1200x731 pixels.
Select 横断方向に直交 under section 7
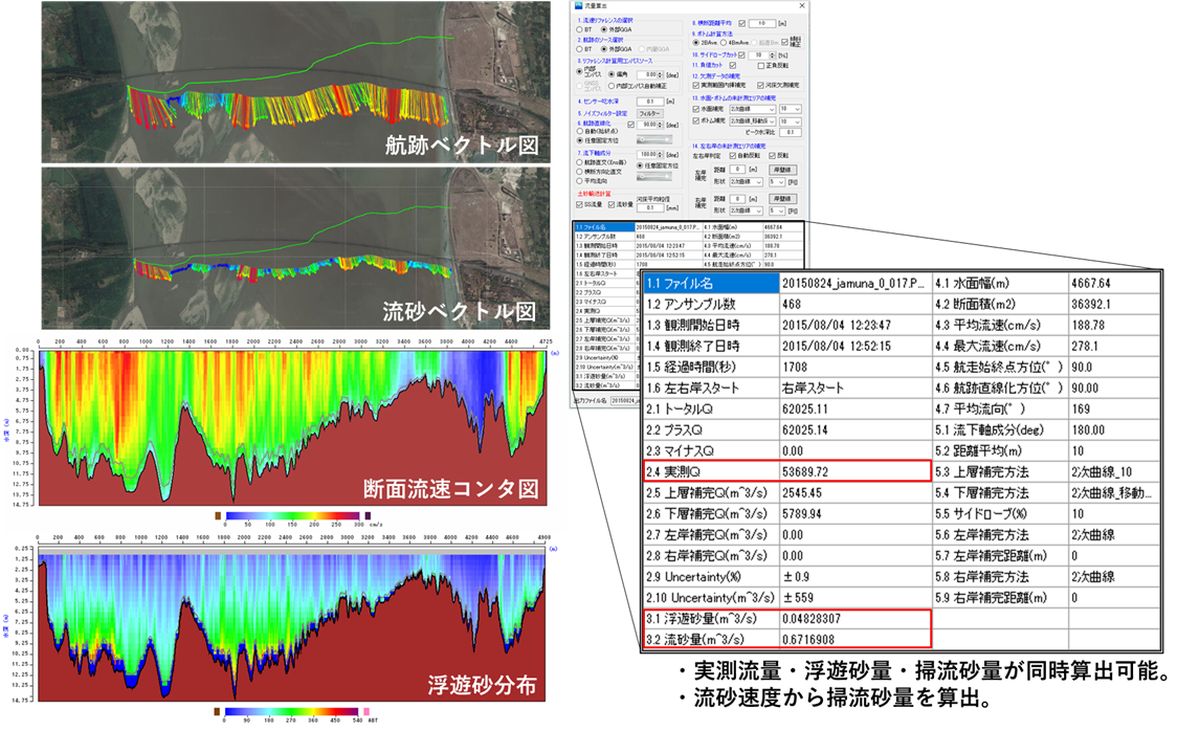tap(579, 172)
